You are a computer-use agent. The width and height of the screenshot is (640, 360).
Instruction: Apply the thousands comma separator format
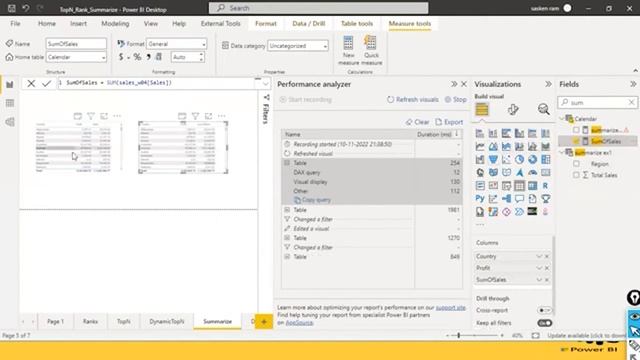pyautogui.click(x=149, y=57)
